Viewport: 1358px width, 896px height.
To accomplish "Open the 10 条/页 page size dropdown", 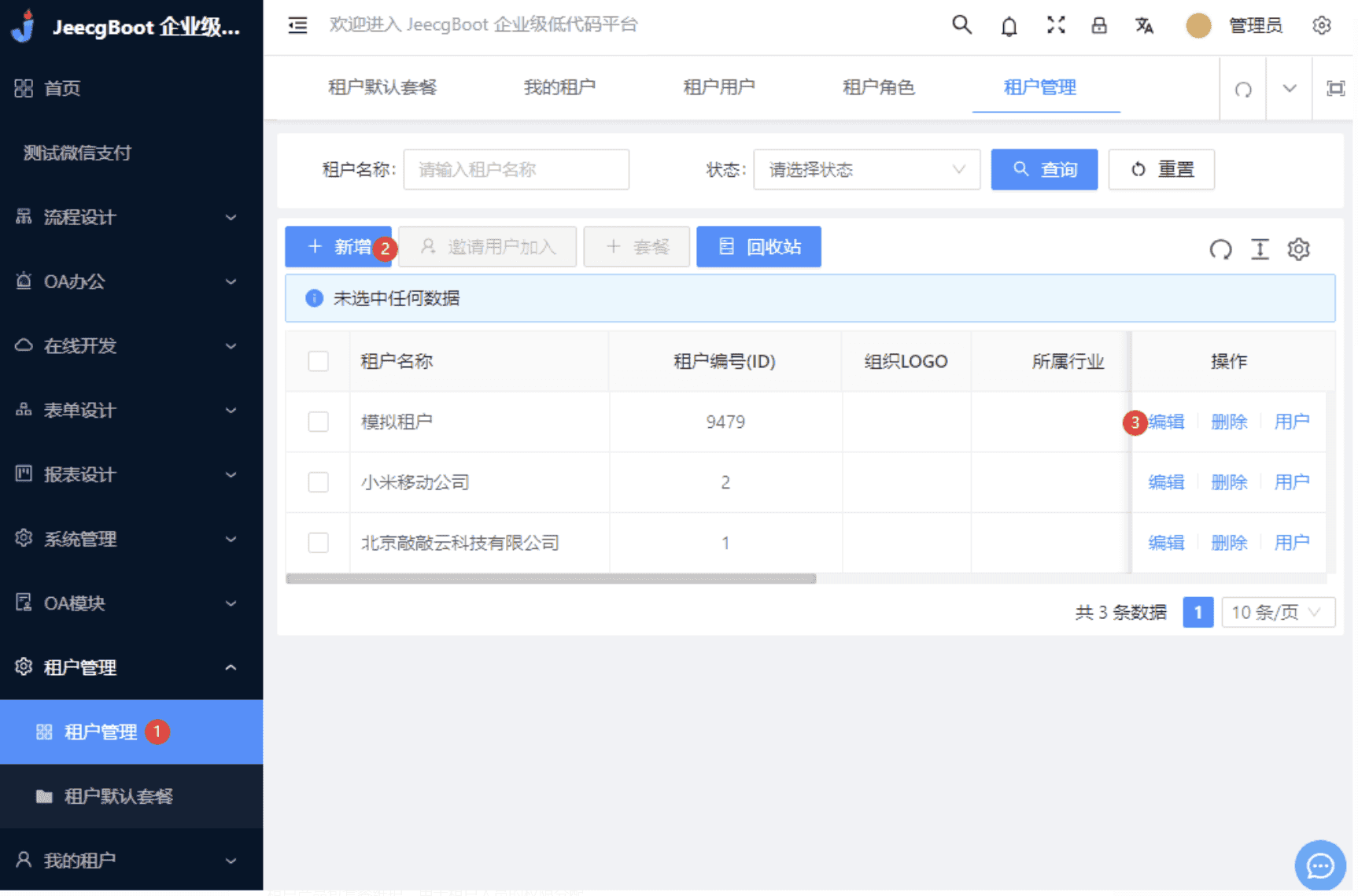I will tap(1278, 613).
